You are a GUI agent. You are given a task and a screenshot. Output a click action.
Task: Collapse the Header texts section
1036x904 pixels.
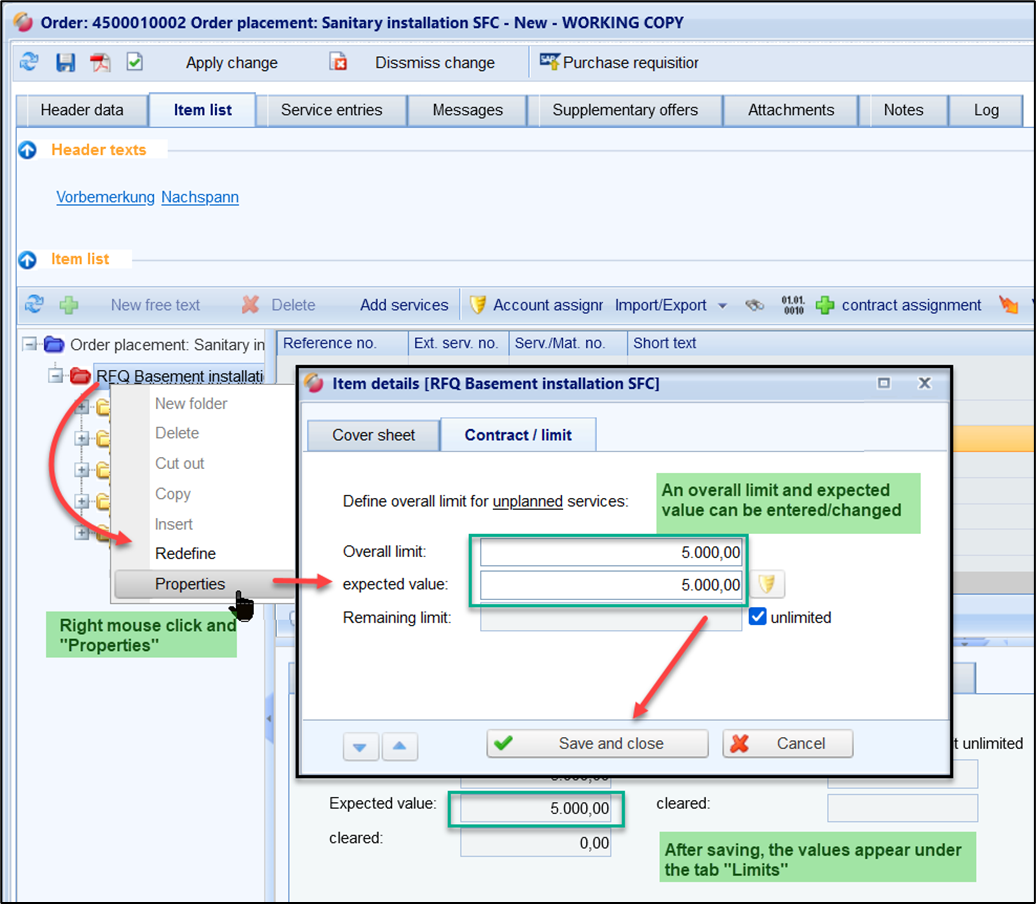point(28,150)
